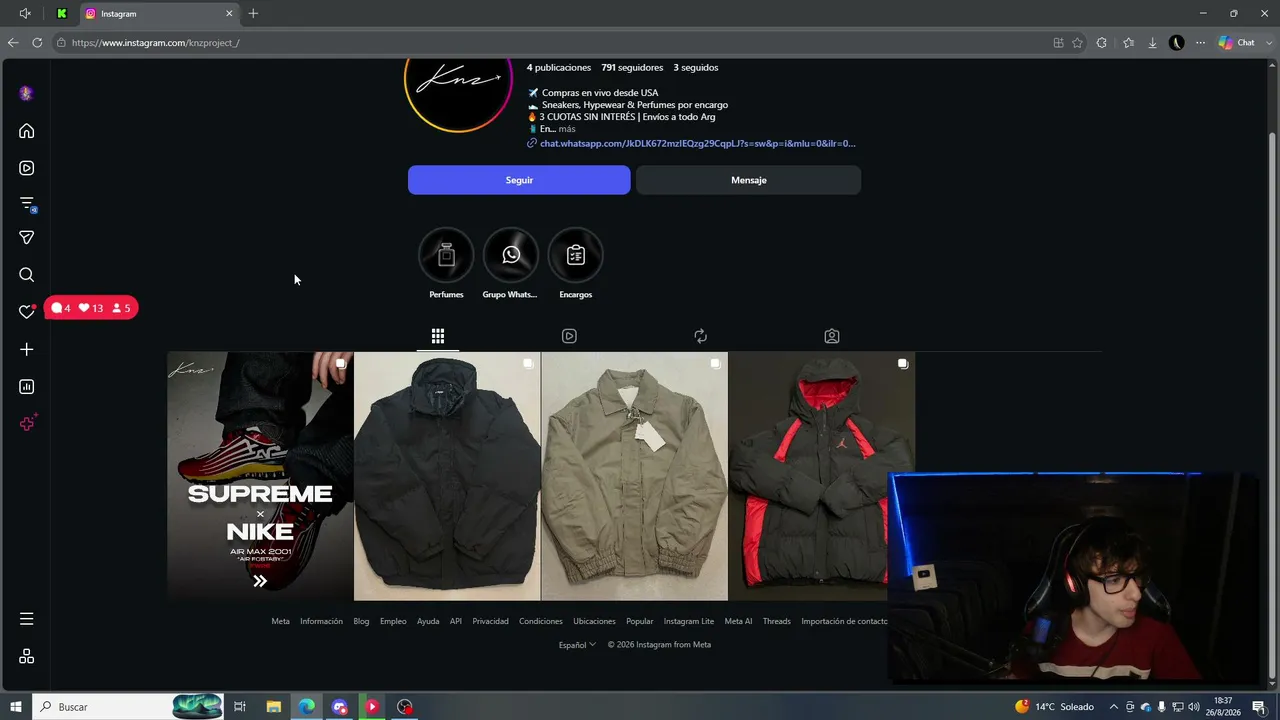The width and height of the screenshot is (1280, 720).
Task: Open the Threads footer link
Action: point(777,621)
